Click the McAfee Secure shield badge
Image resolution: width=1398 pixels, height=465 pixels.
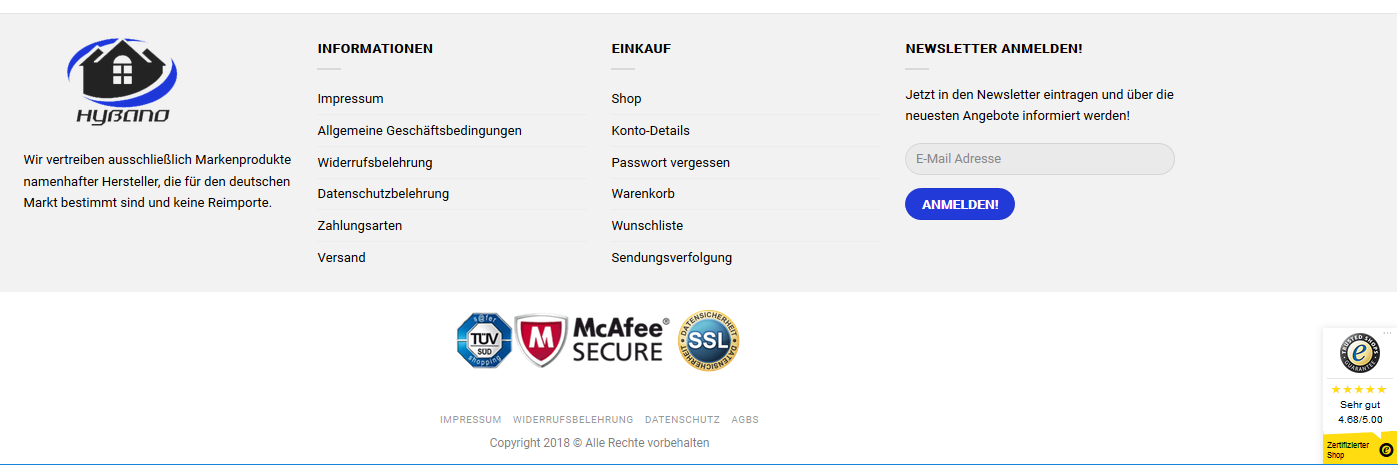(x=592, y=341)
